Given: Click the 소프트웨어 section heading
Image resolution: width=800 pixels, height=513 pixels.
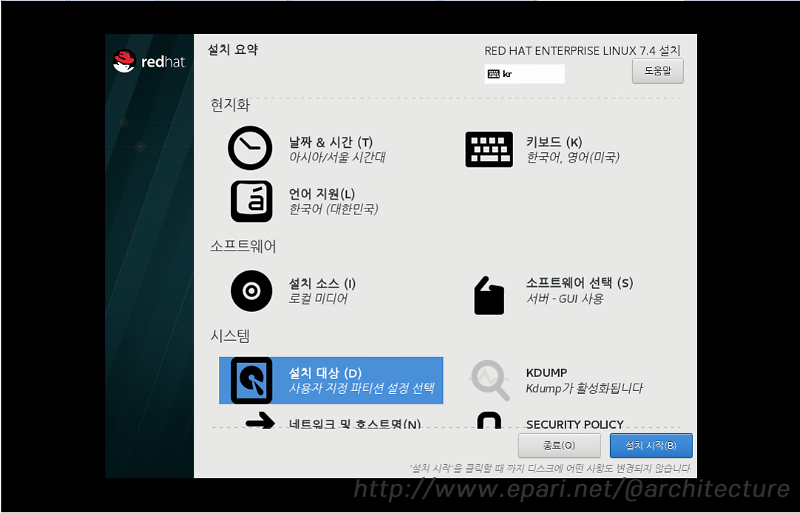Looking at the screenshot, I should 243,247.
